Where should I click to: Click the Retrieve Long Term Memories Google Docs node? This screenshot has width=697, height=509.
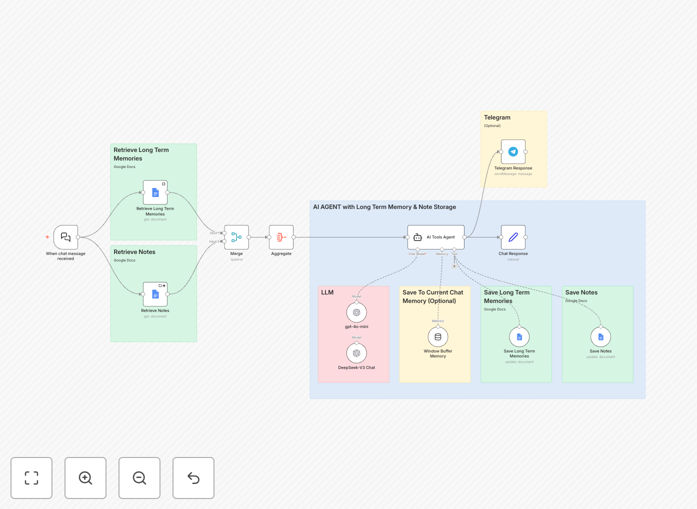[155, 192]
